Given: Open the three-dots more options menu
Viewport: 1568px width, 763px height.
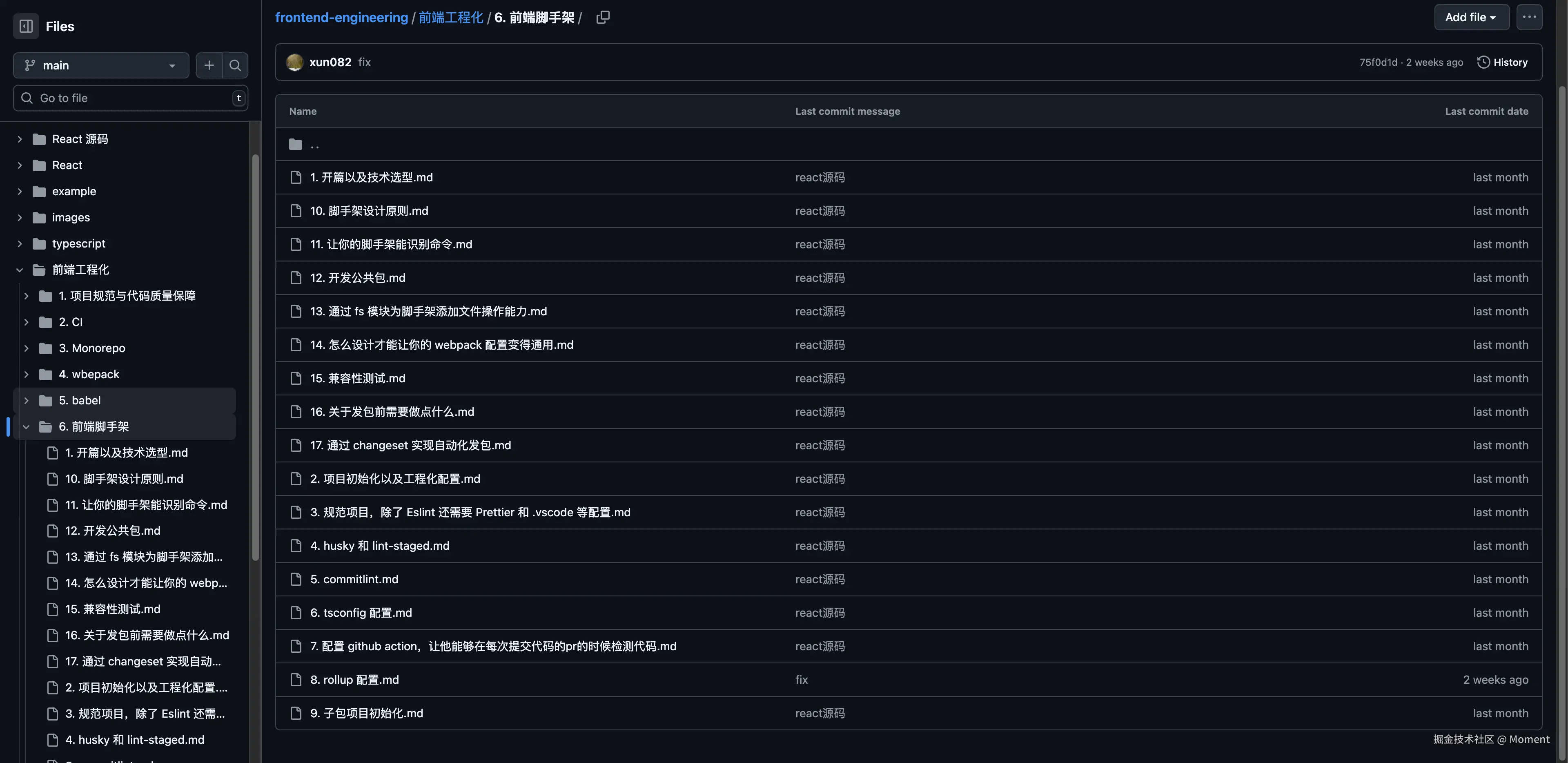Looking at the screenshot, I should pos(1529,17).
